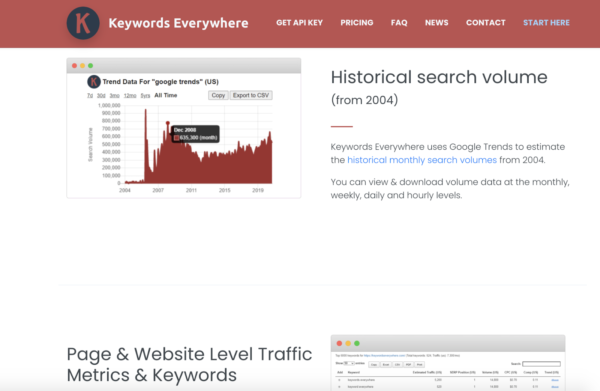Screen dimensions: 600x391
Task: Click the green dot on trend chart window
Action: tap(90, 66)
